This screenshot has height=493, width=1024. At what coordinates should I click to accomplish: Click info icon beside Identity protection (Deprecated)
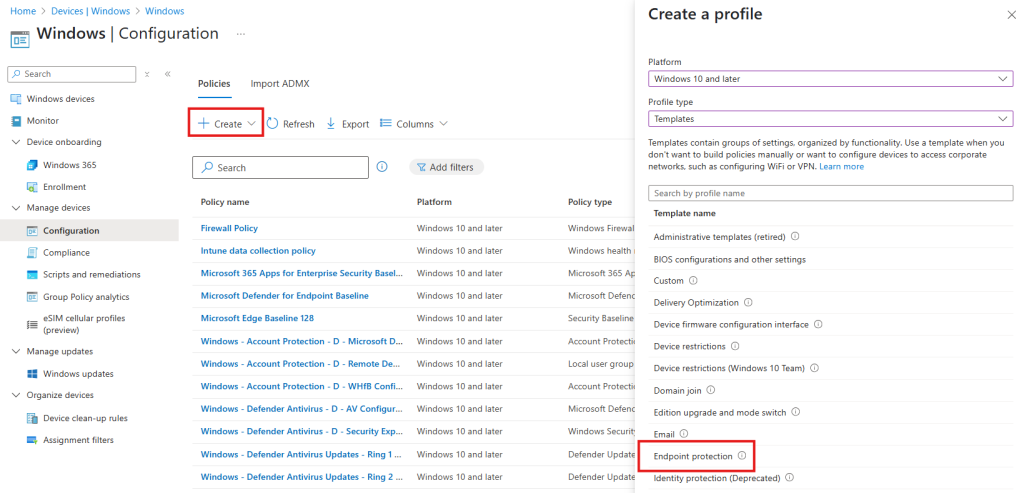pyautogui.click(x=789, y=477)
